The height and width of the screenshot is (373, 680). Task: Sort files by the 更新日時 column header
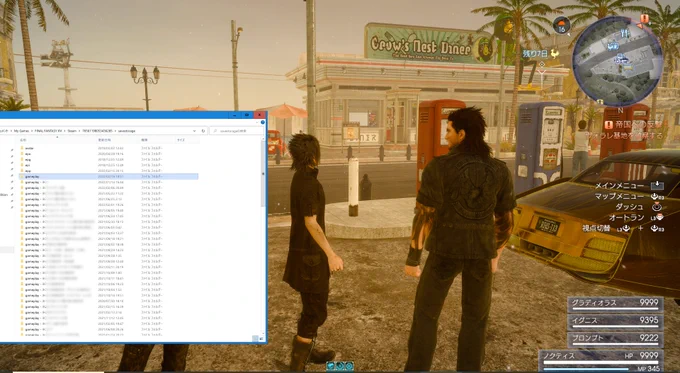coord(105,140)
